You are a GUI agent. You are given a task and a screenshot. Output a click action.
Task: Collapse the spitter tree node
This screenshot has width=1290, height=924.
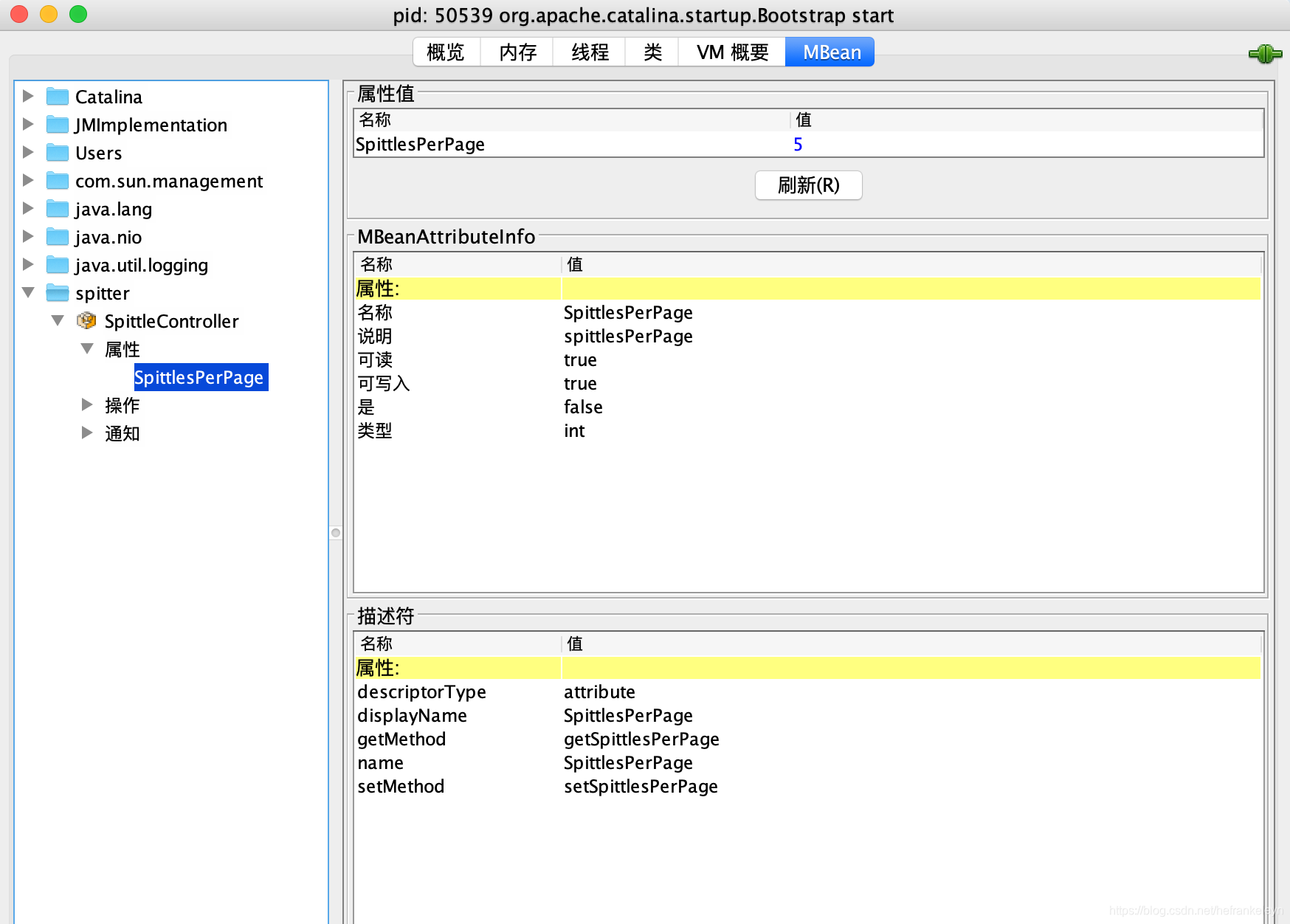(28, 292)
